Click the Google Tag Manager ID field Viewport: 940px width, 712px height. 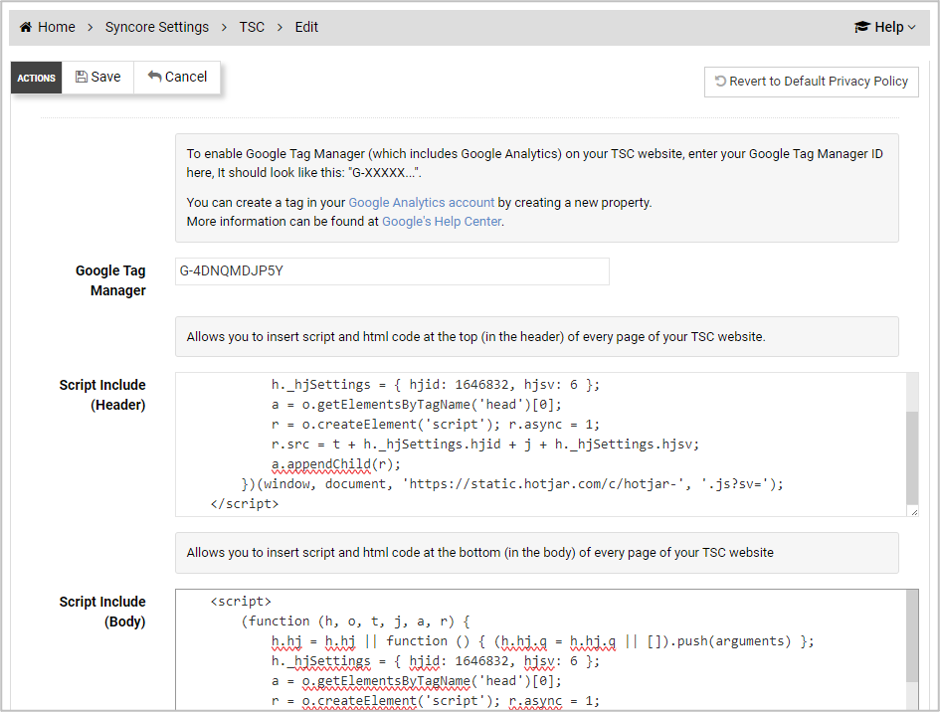point(392,271)
